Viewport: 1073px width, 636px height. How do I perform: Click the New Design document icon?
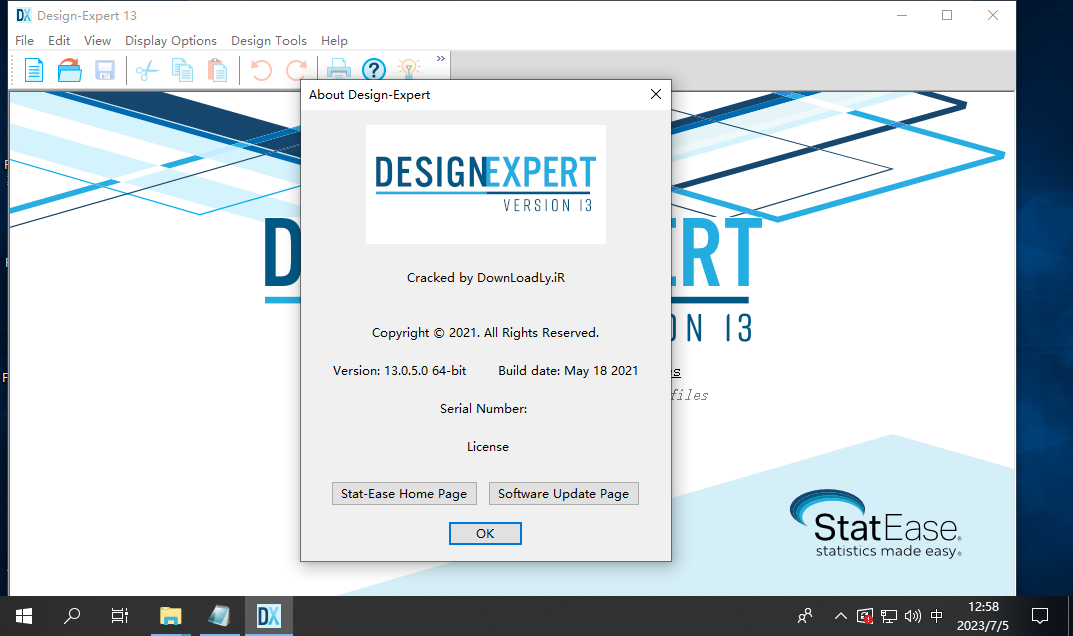click(x=34, y=70)
